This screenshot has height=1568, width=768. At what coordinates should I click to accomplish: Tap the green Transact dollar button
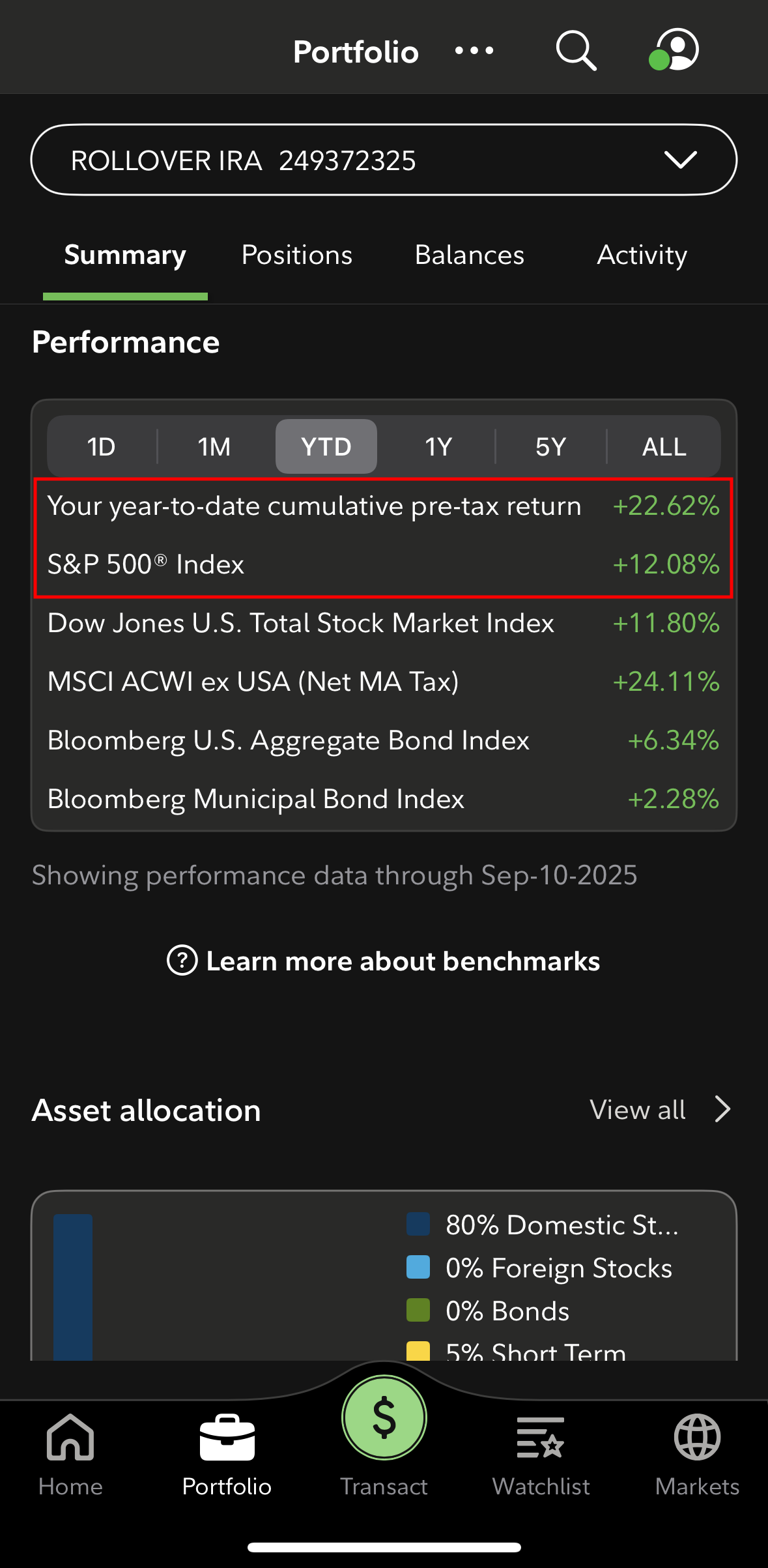click(384, 1418)
